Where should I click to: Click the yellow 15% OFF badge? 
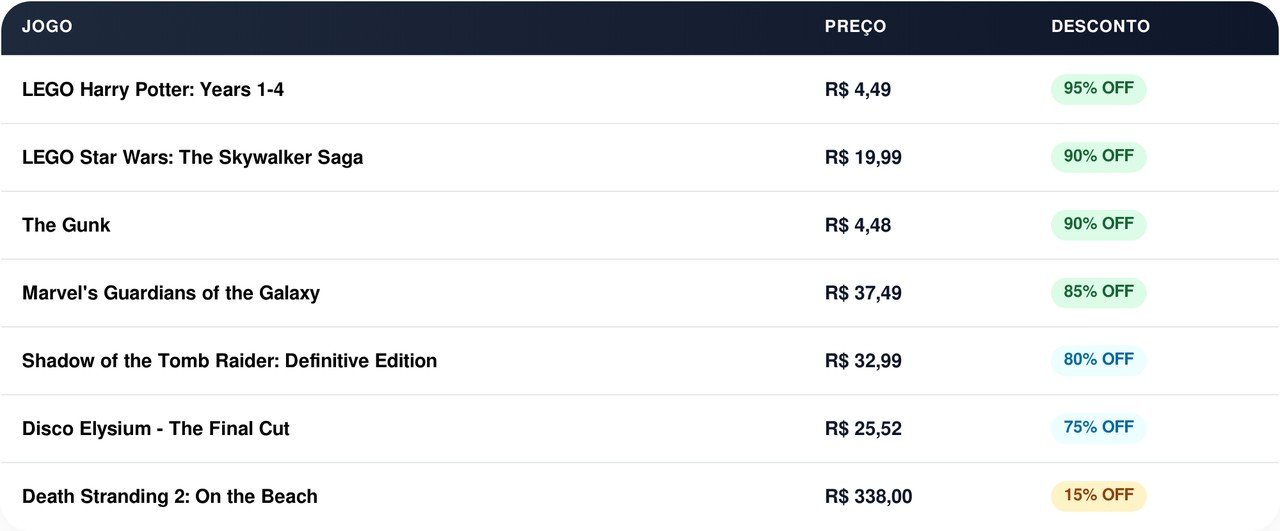1098,496
